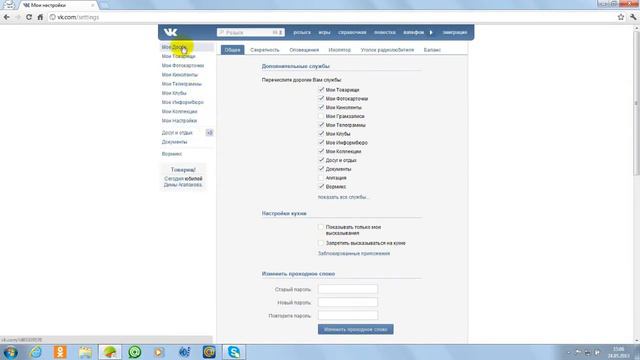Open Вормикс in the sidebar
This screenshot has width=640, height=360.
[x=172, y=154]
